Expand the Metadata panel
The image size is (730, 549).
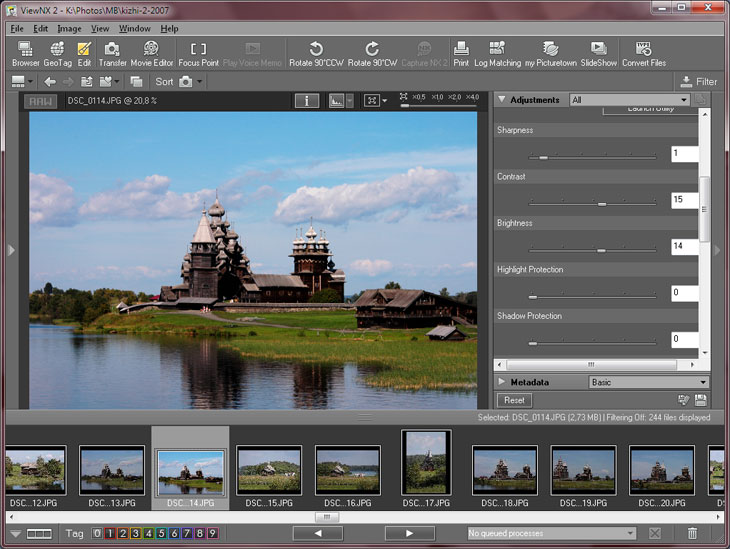501,381
